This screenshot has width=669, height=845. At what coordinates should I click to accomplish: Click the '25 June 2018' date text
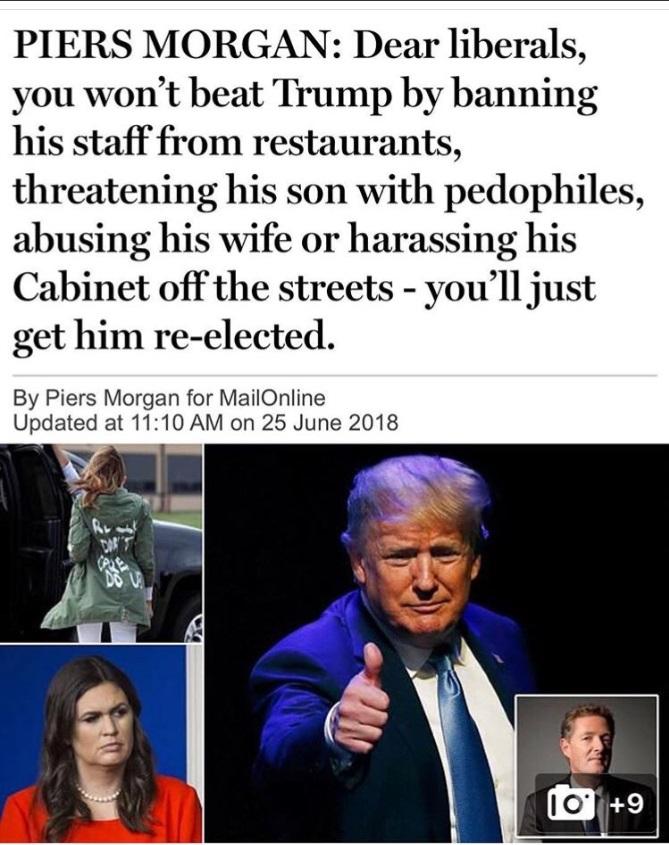click(x=330, y=422)
